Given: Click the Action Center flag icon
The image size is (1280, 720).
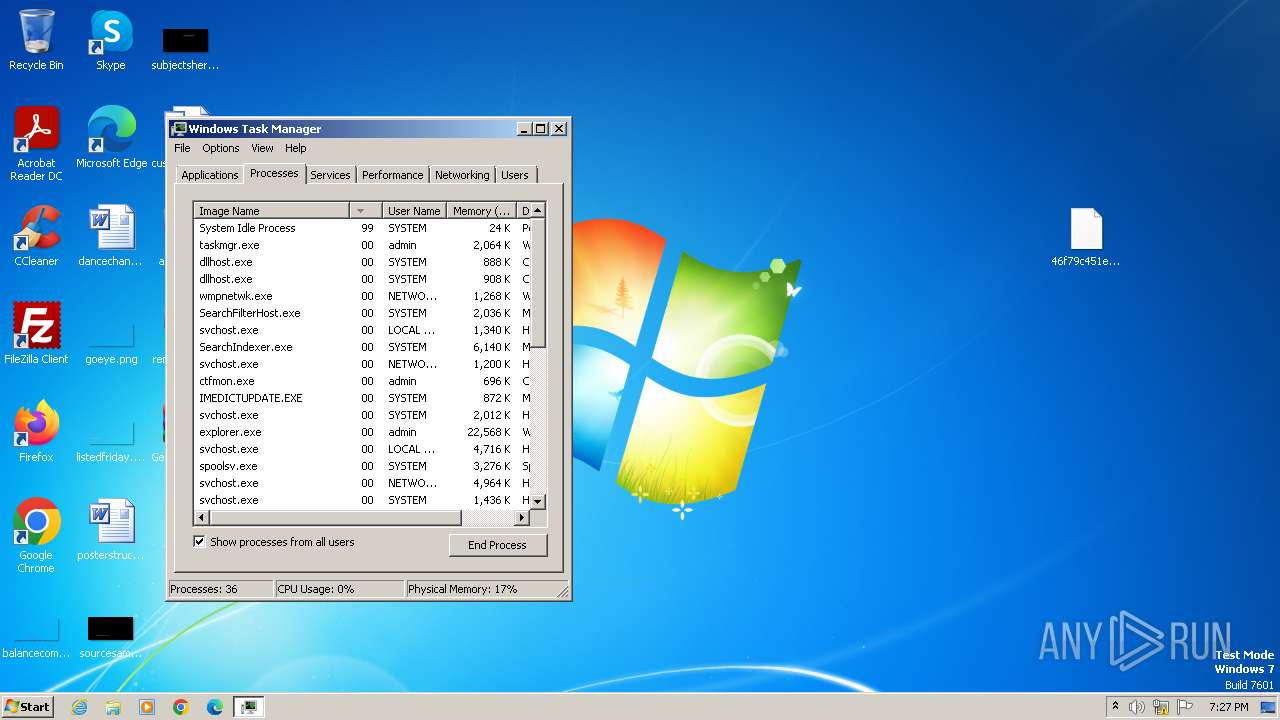Looking at the screenshot, I should point(1185,707).
